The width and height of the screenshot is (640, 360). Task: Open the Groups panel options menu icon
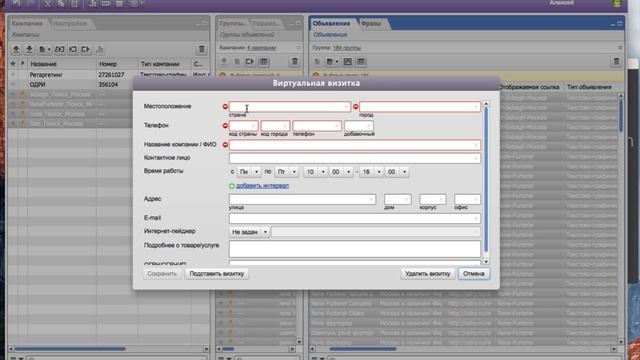(x=298, y=48)
